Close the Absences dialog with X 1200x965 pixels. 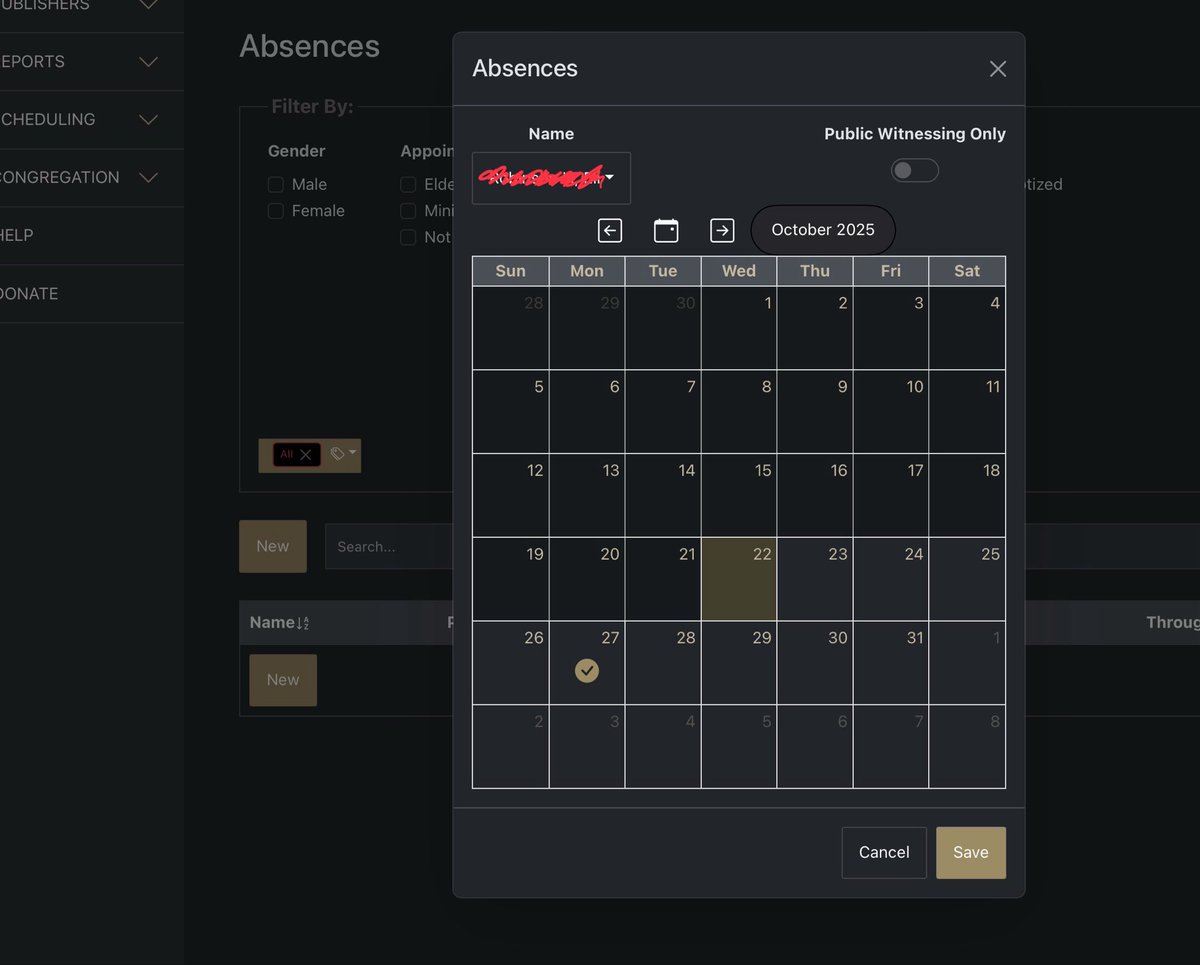pos(997,69)
